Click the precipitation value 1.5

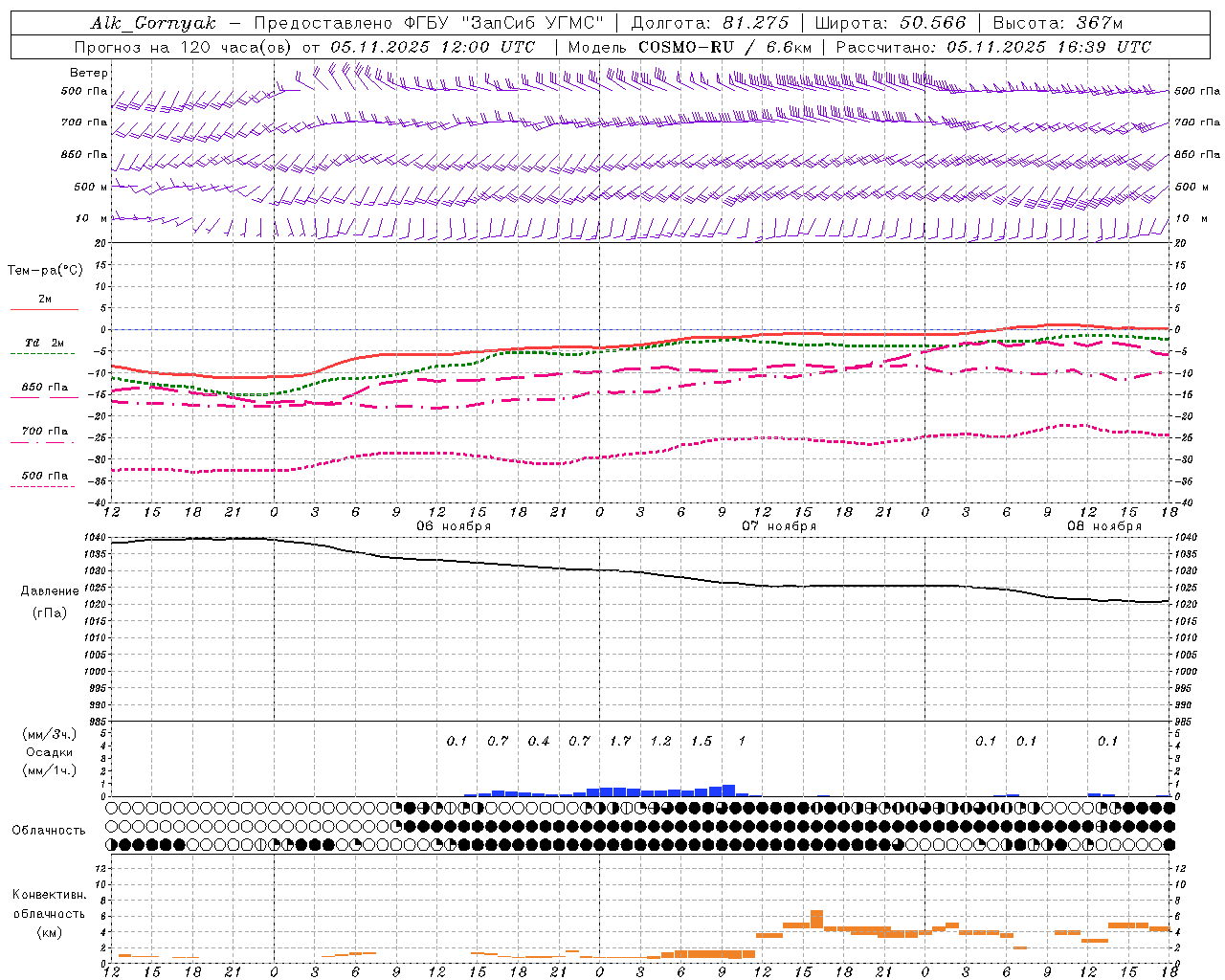click(702, 741)
